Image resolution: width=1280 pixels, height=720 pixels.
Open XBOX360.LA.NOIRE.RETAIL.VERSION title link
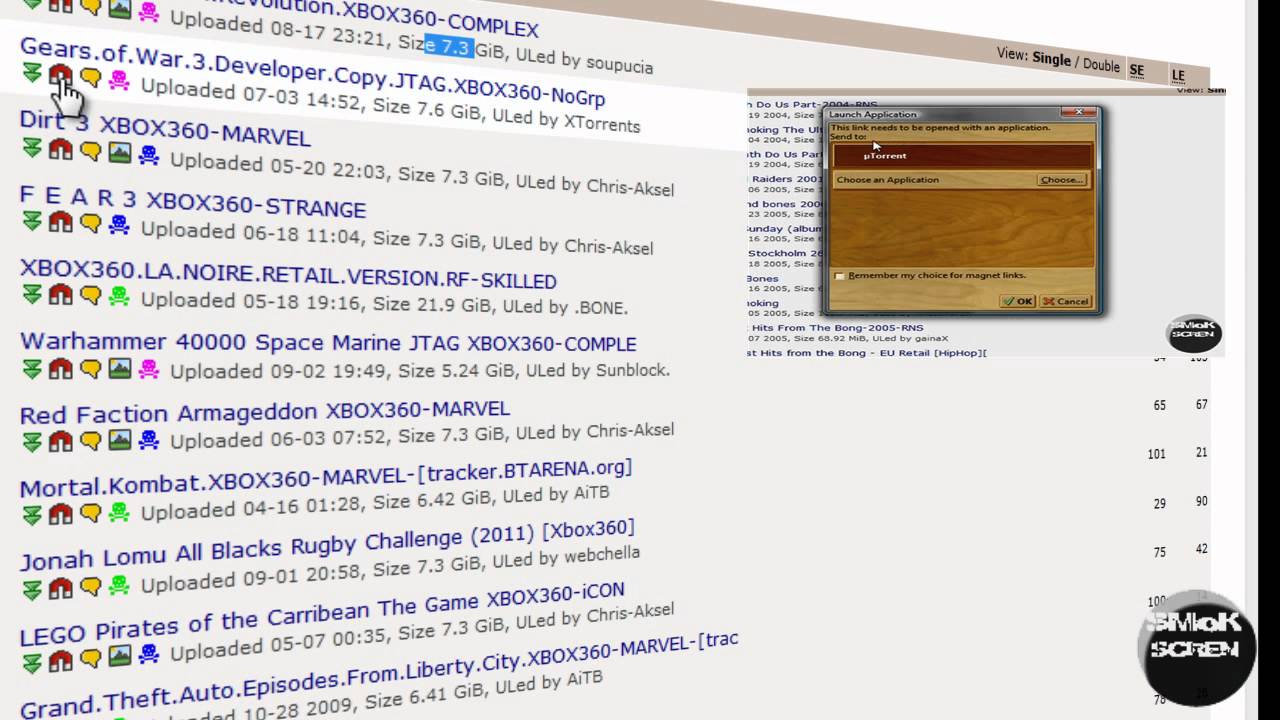coord(288,273)
